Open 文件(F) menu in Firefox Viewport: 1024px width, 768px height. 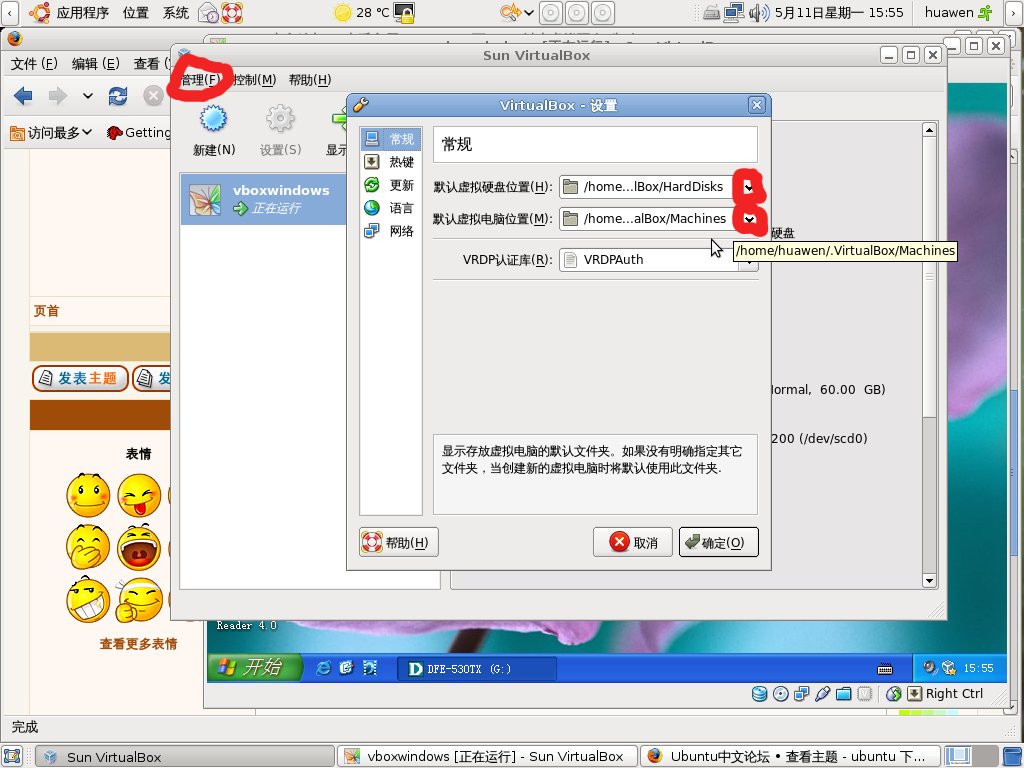(34, 63)
